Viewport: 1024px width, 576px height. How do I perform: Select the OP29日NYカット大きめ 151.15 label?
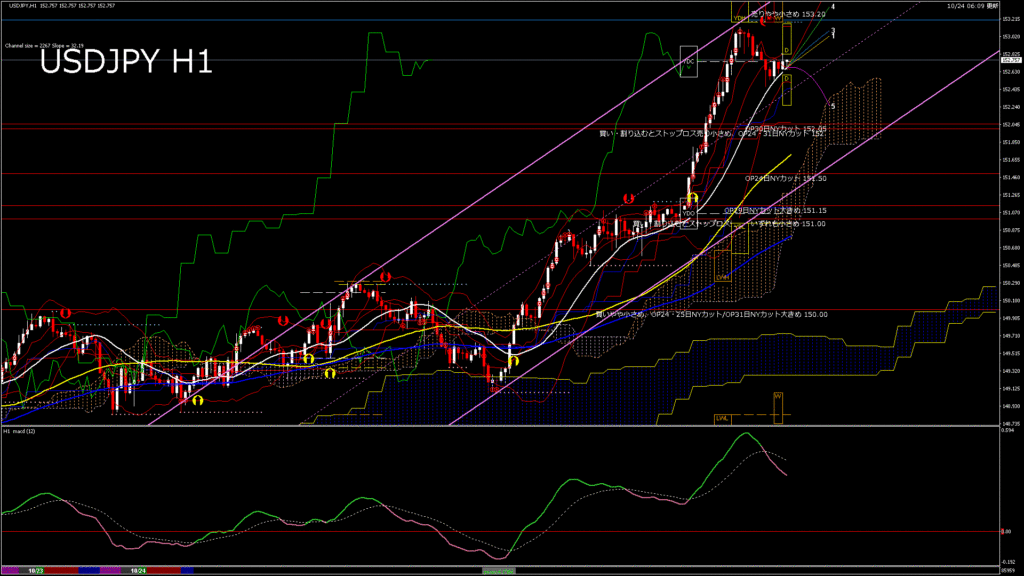(x=775, y=210)
